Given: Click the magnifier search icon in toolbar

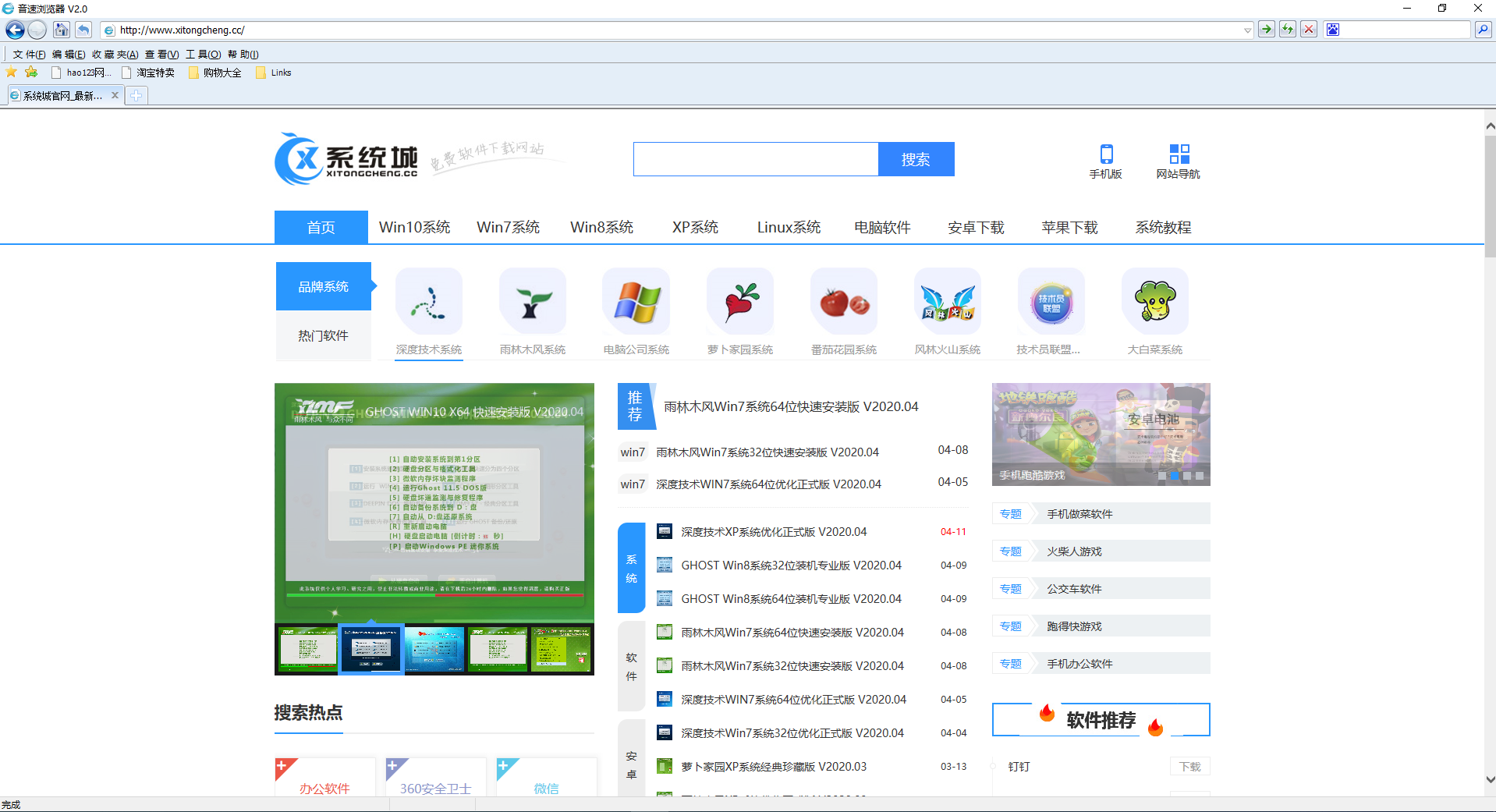Looking at the screenshot, I should 1483,30.
